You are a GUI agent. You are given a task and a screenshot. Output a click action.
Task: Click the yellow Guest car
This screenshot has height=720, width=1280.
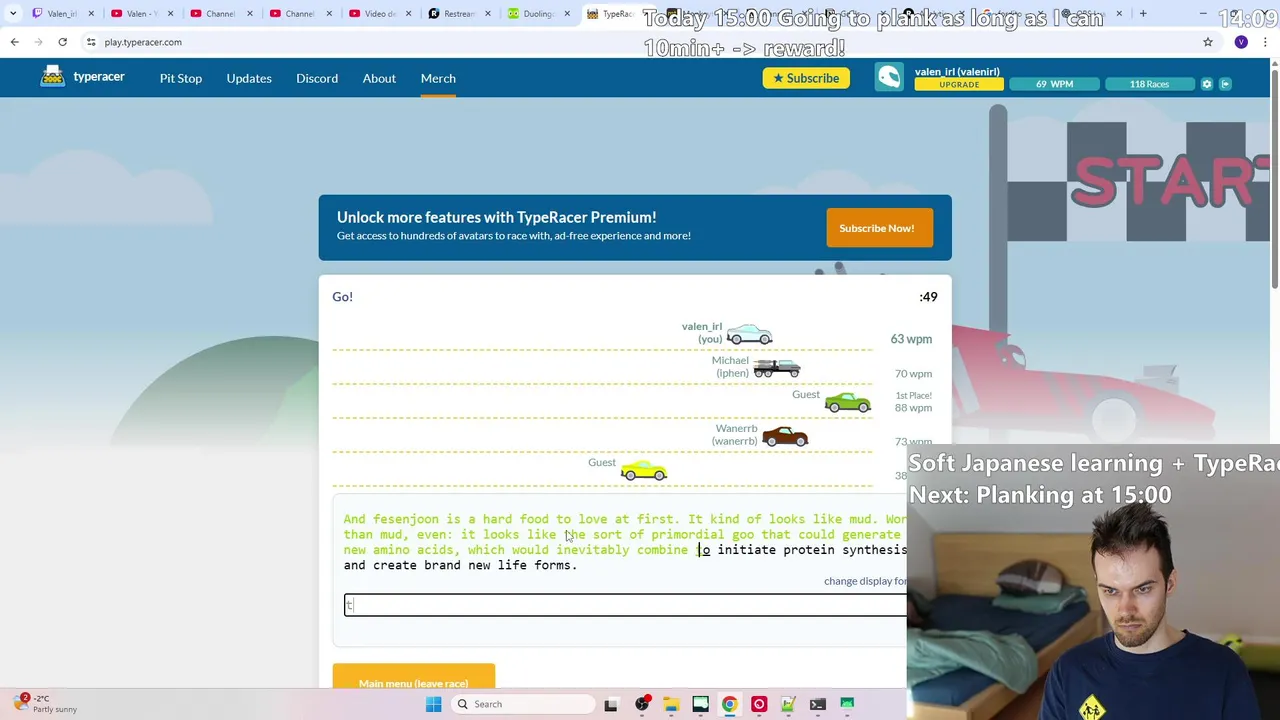pyautogui.click(x=643, y=470)
